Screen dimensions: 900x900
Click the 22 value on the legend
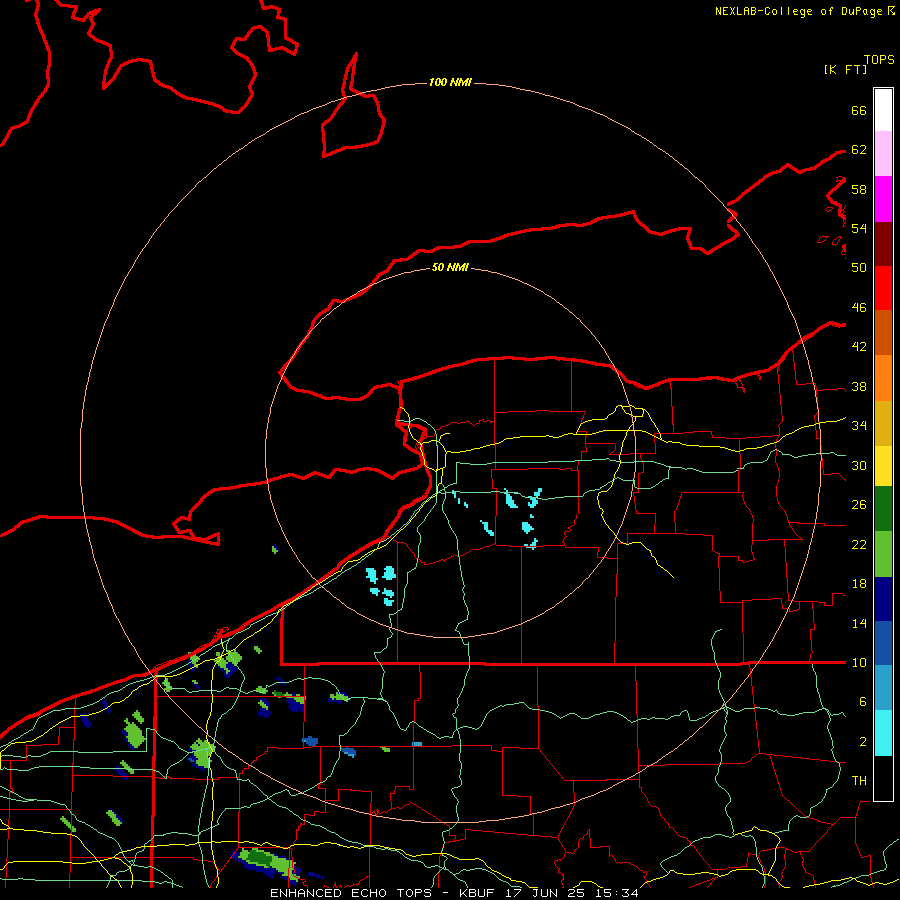point(859,544)
